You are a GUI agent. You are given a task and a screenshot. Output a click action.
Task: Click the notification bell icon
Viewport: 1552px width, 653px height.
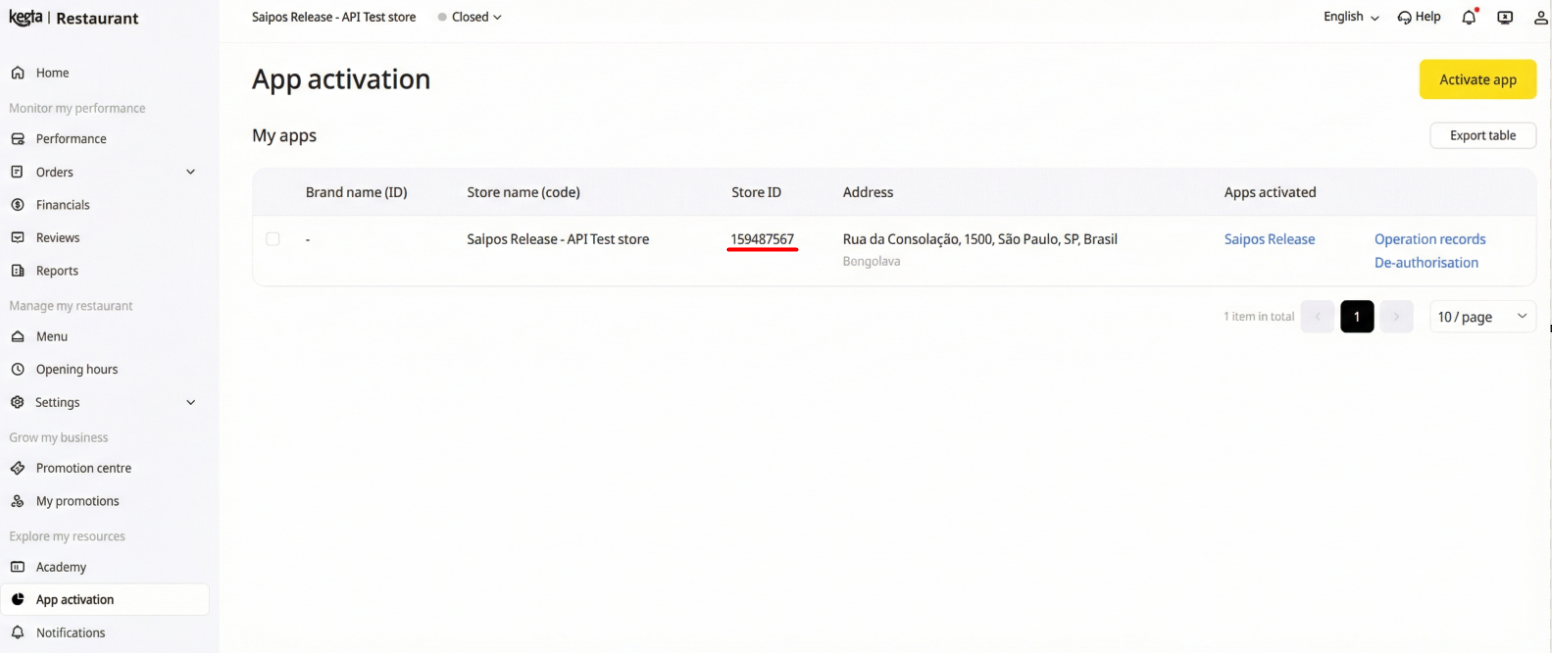(1468, 17)
